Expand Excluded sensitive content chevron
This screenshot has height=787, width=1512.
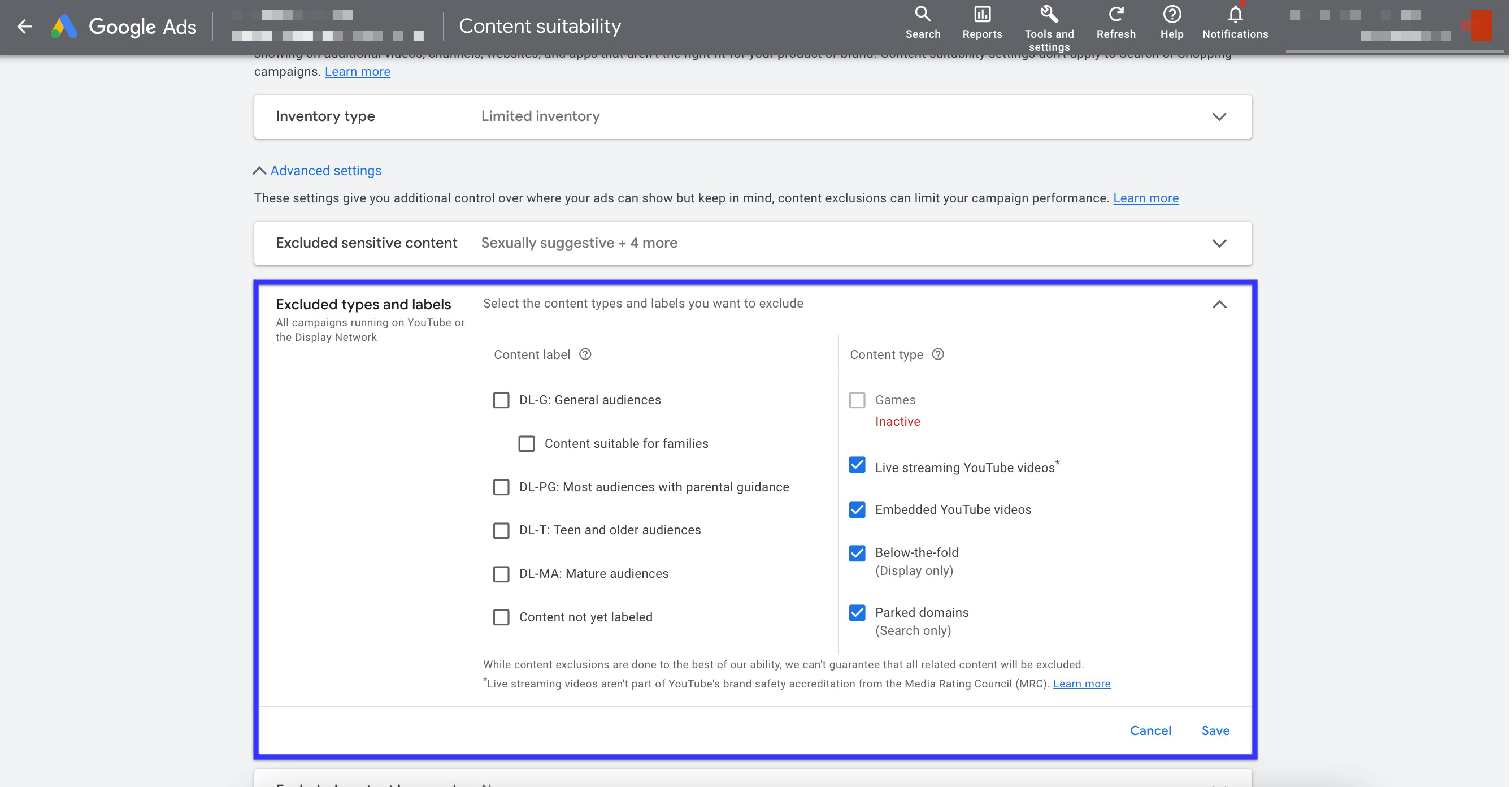pos(1219,243)
